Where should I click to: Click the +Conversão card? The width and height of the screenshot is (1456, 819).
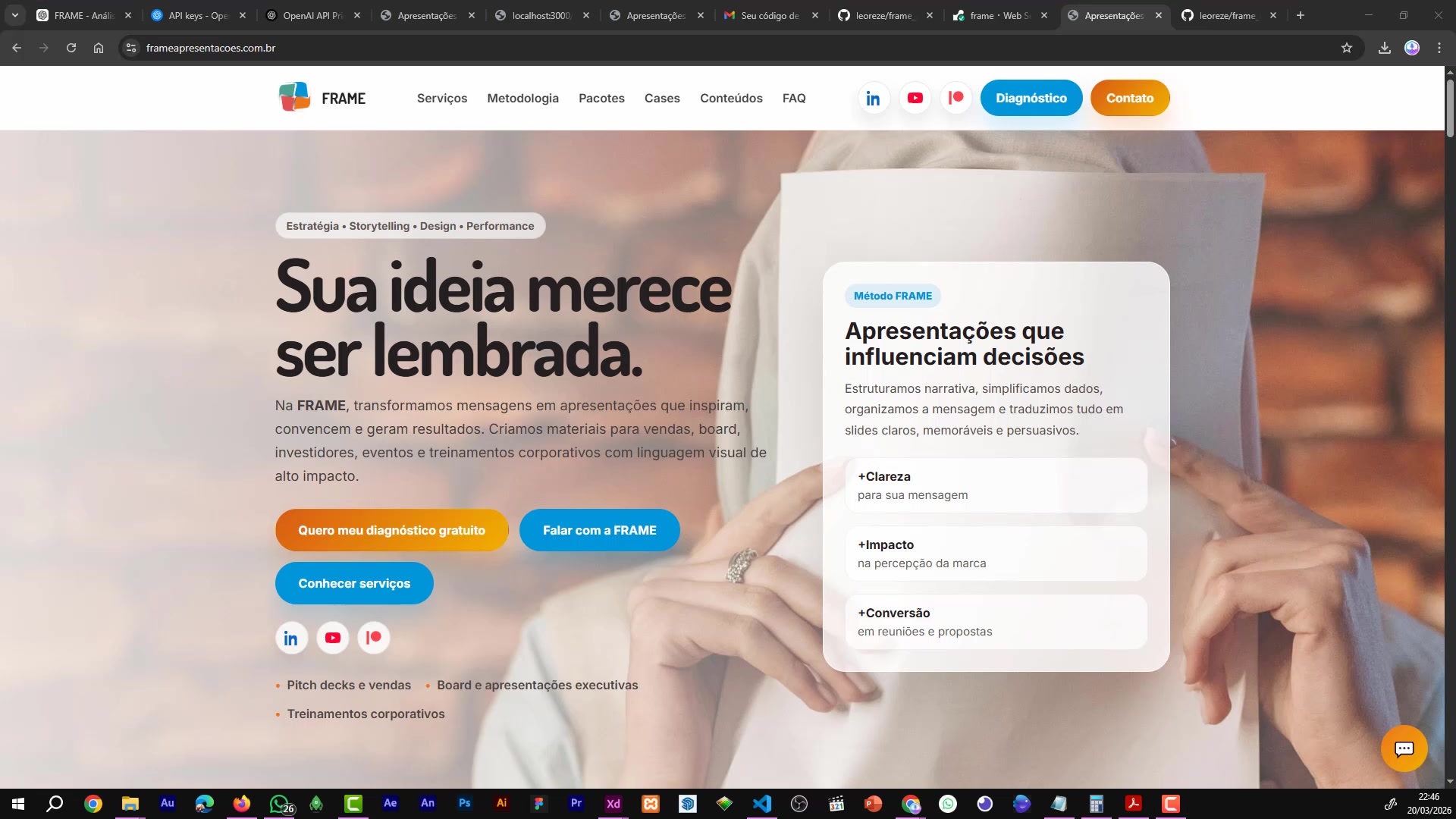(996, 622)
